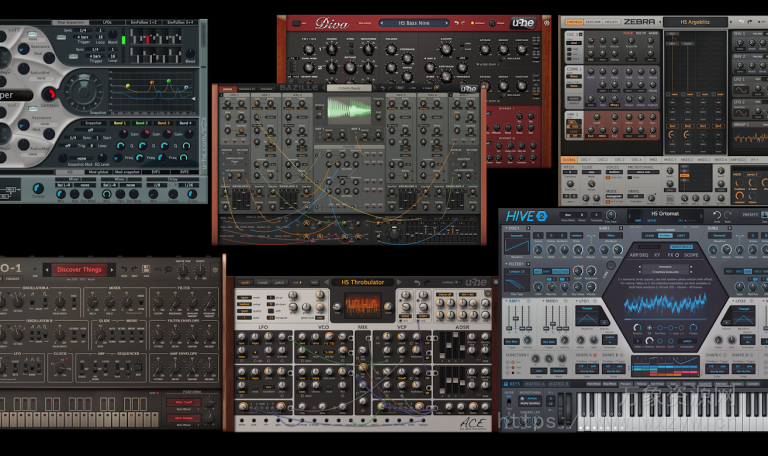
Task: Click the previous preset arrow in Repro-1
Action: pos(47,269)
